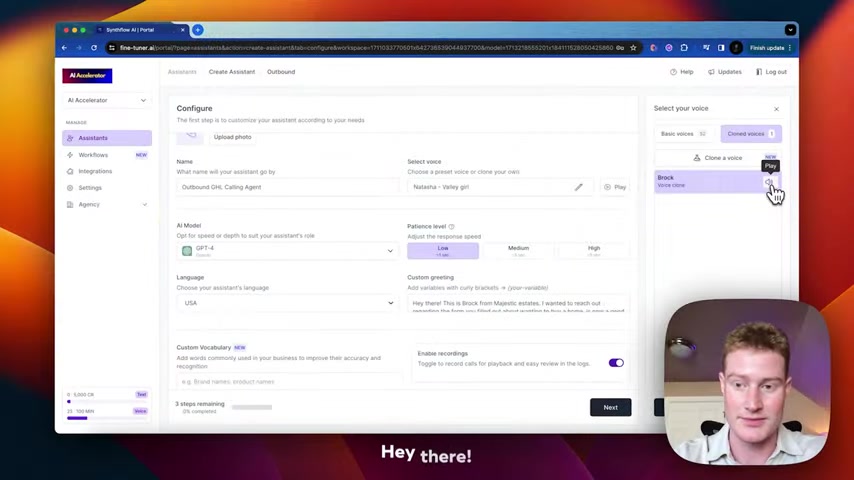The height and width of the screenshot is (480, 854).
Task: Click Clone a voice button
Action: click(x=718, y=158)
